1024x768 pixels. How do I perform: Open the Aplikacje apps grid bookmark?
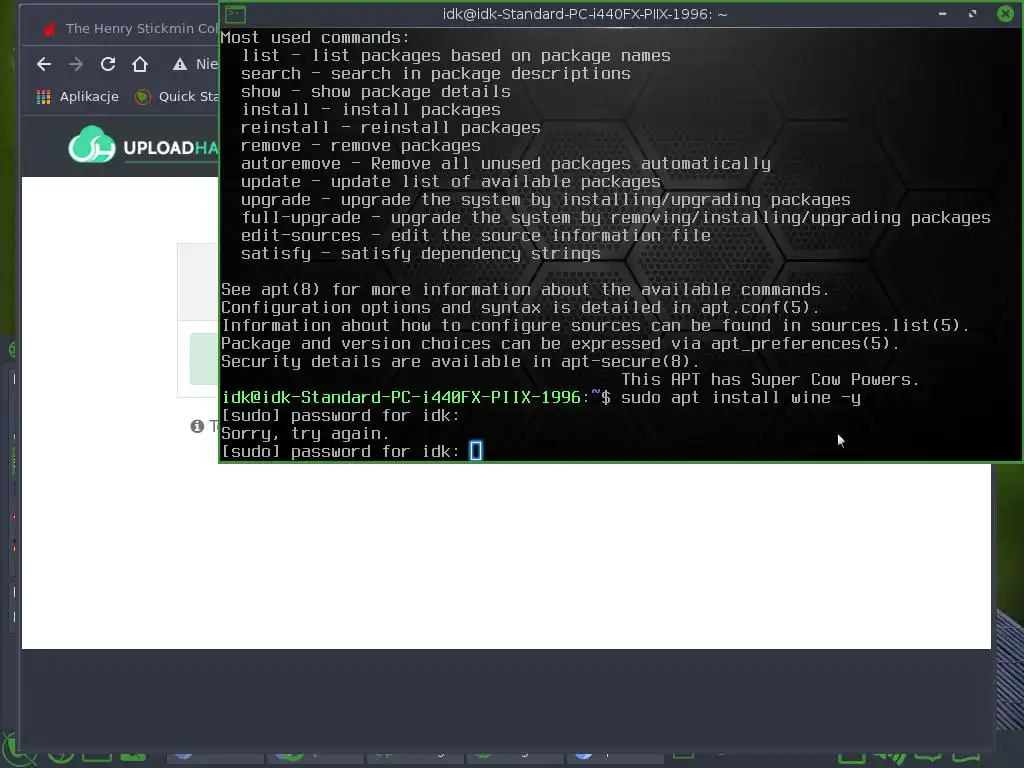click(x=78, y=97)
